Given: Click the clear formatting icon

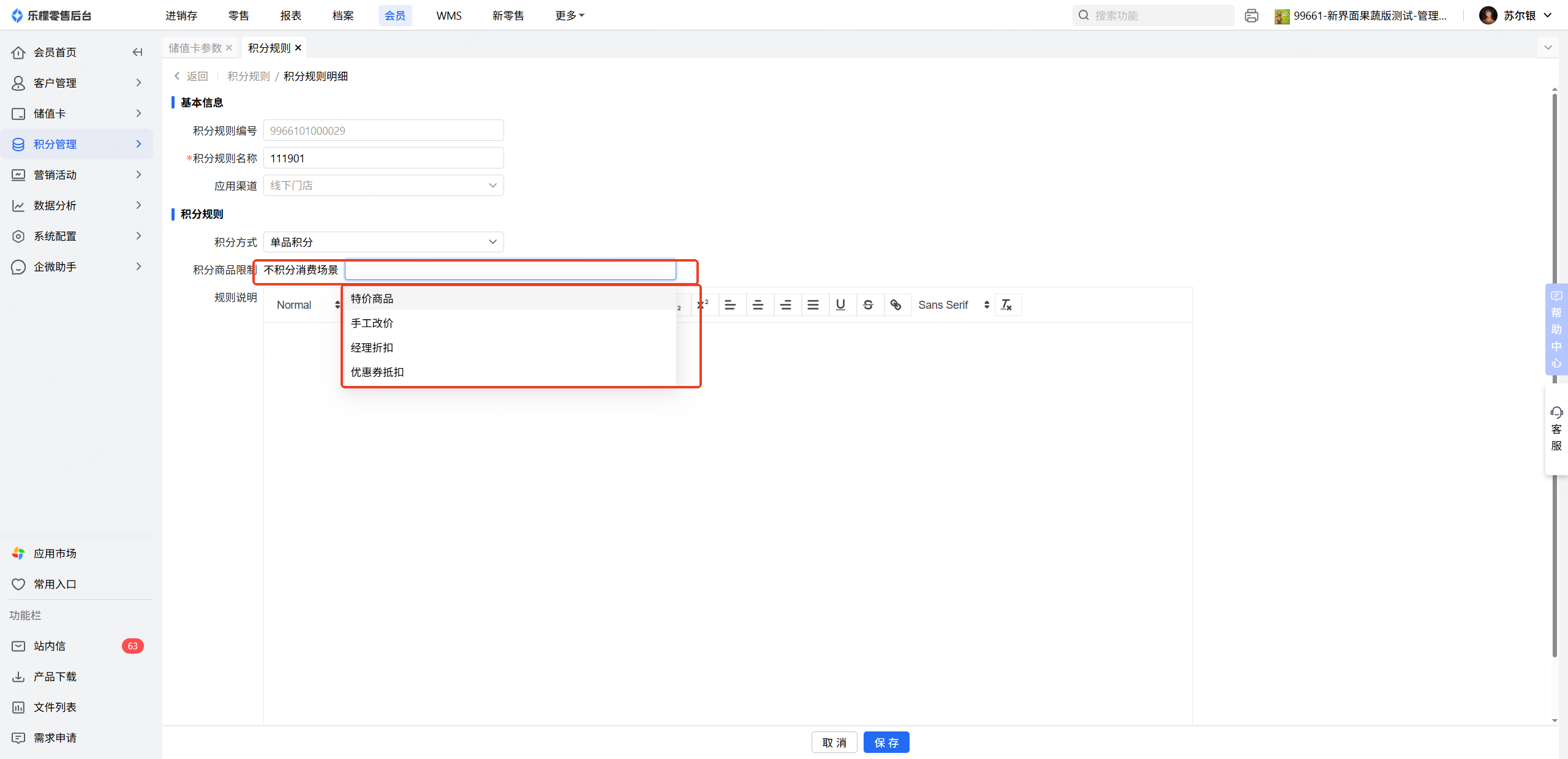Looking at the screenshot, I should point(1006,304).
